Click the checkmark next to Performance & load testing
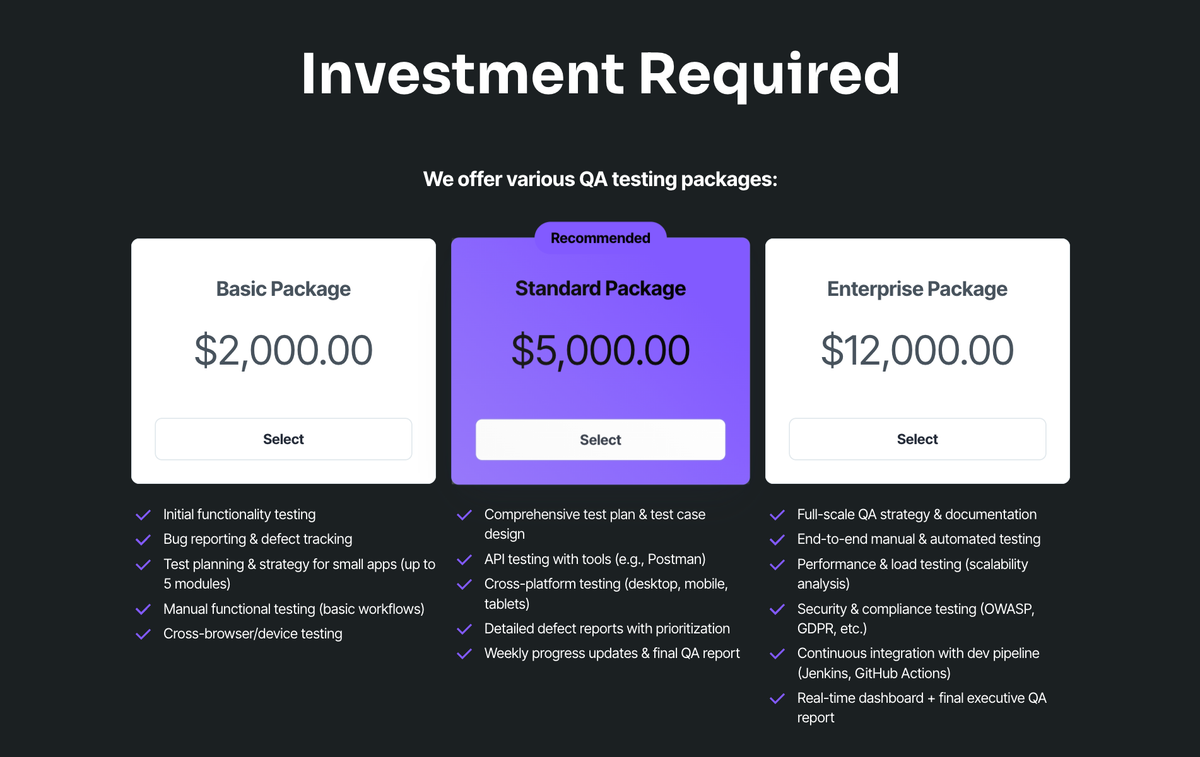 point(777,564)
